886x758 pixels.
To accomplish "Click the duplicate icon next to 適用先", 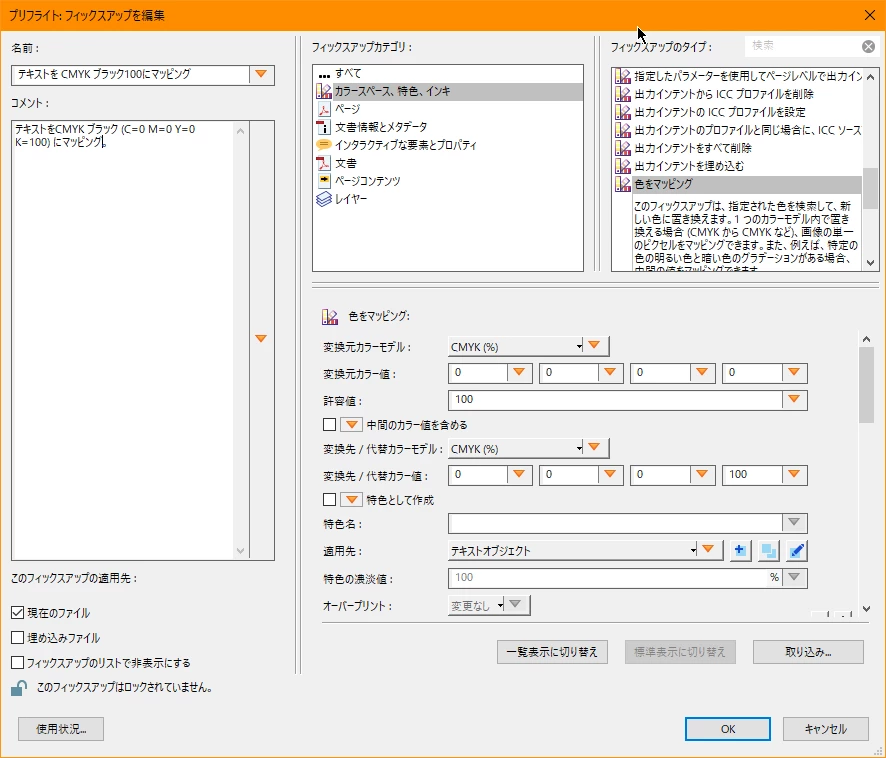I will point(768,551).
